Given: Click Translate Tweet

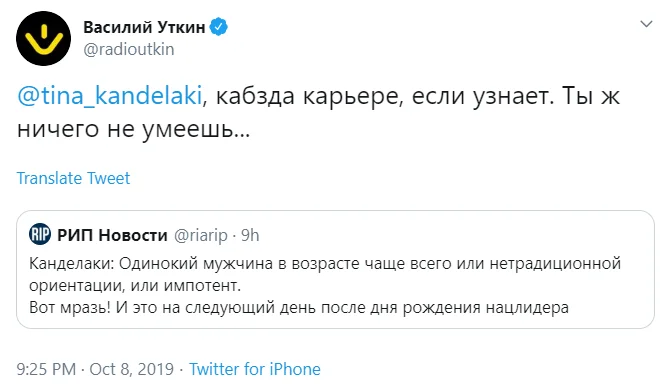Looking at the screenshot, I should coord(73,178).
